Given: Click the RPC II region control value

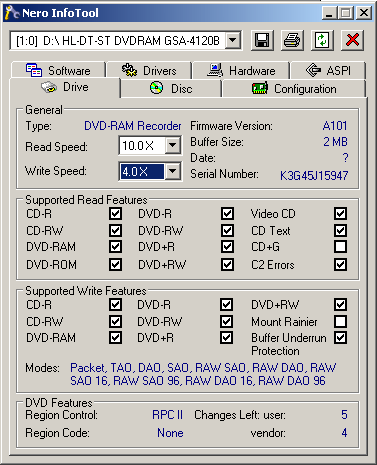Looking at the screenshot, I should tap(168, 415).
